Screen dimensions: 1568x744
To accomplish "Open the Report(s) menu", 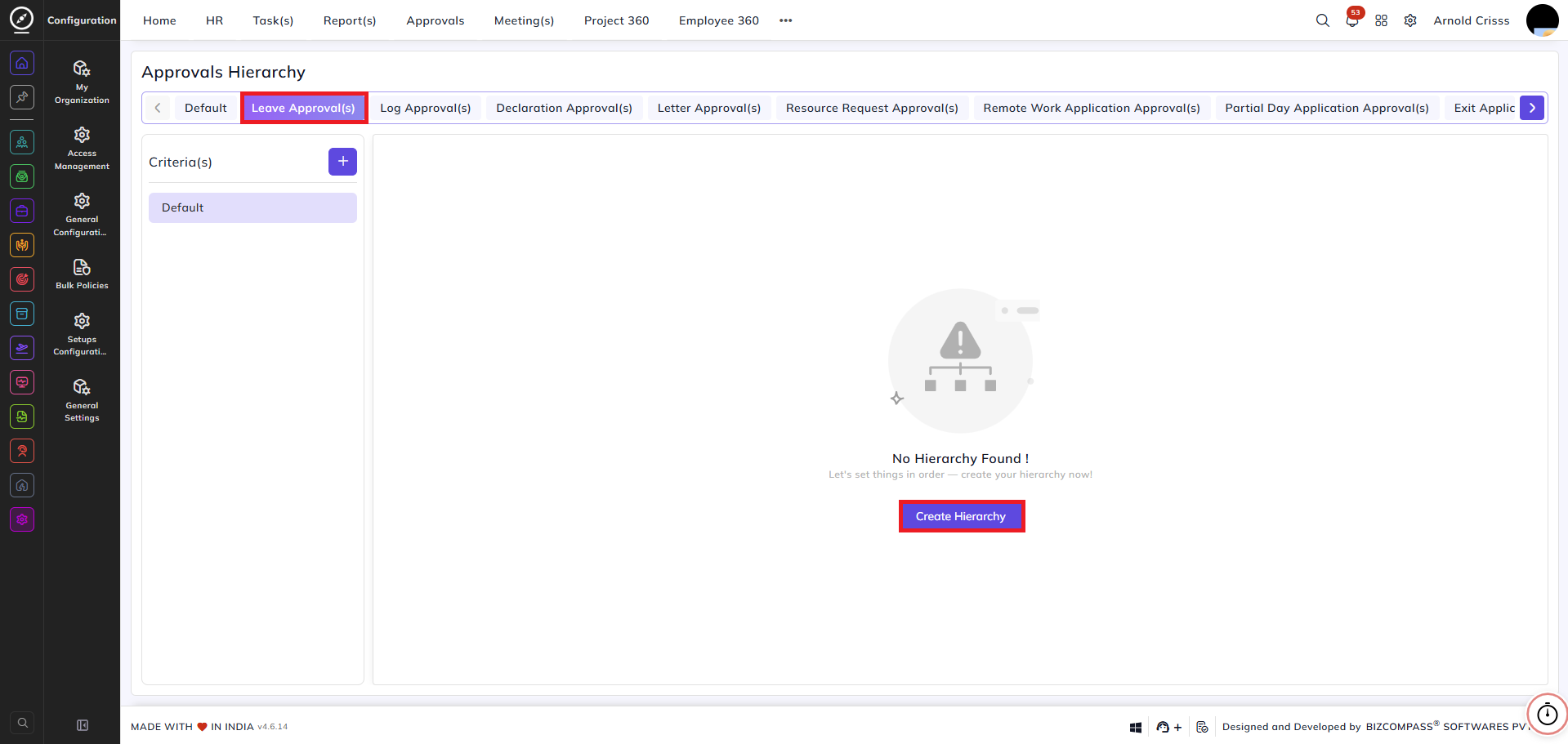I will pyautogui.click(x=350, y=20).
